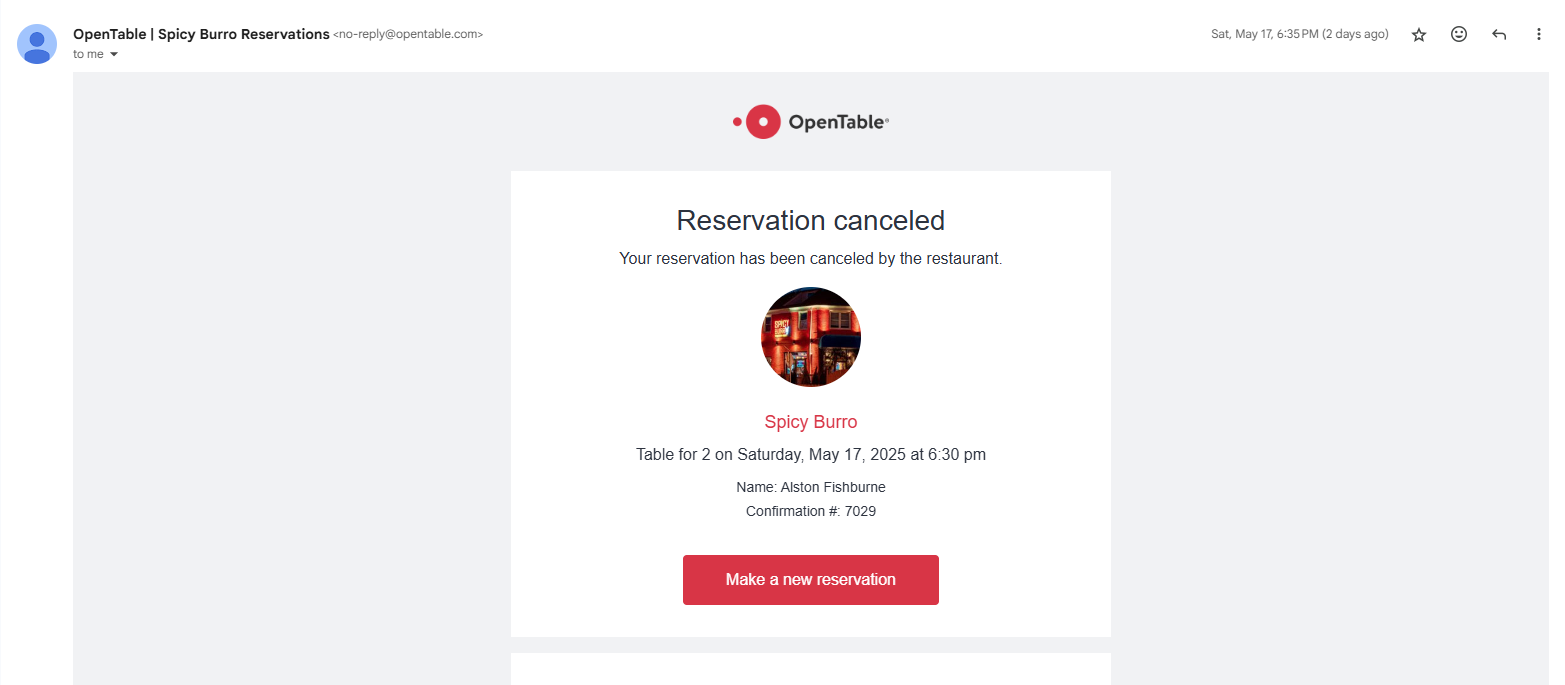Image resolution: width=1565 pixels, height=685 pixels.
Task: Open the three-dot More options menu
Action: 1539,35
